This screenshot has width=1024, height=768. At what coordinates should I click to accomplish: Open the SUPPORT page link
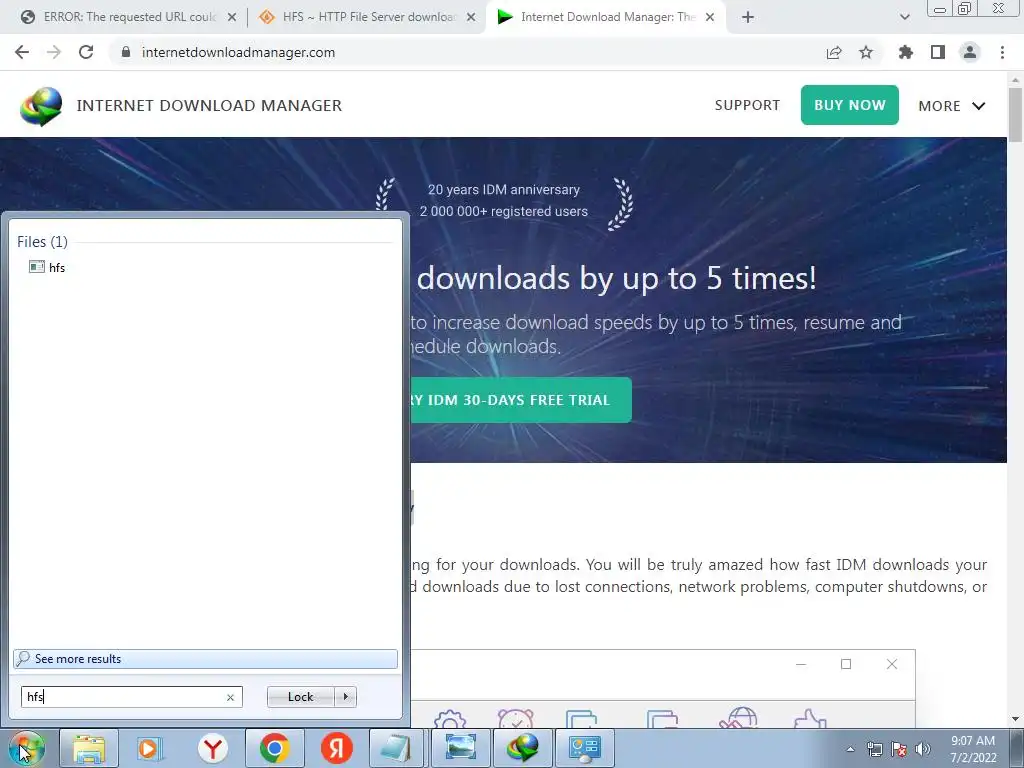pos(747,105)
